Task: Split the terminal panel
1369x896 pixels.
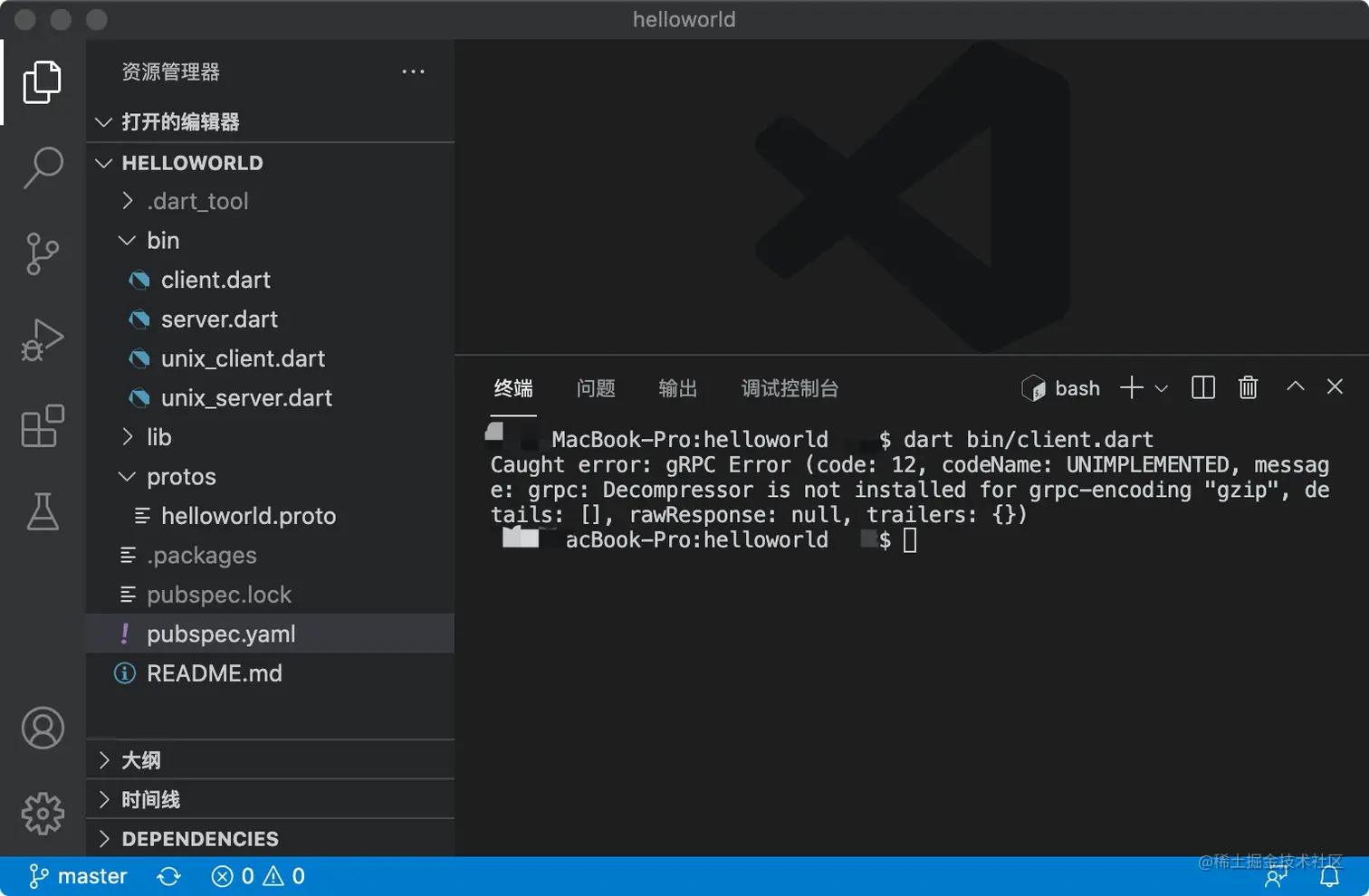Action: click(x=1202, y=387)
